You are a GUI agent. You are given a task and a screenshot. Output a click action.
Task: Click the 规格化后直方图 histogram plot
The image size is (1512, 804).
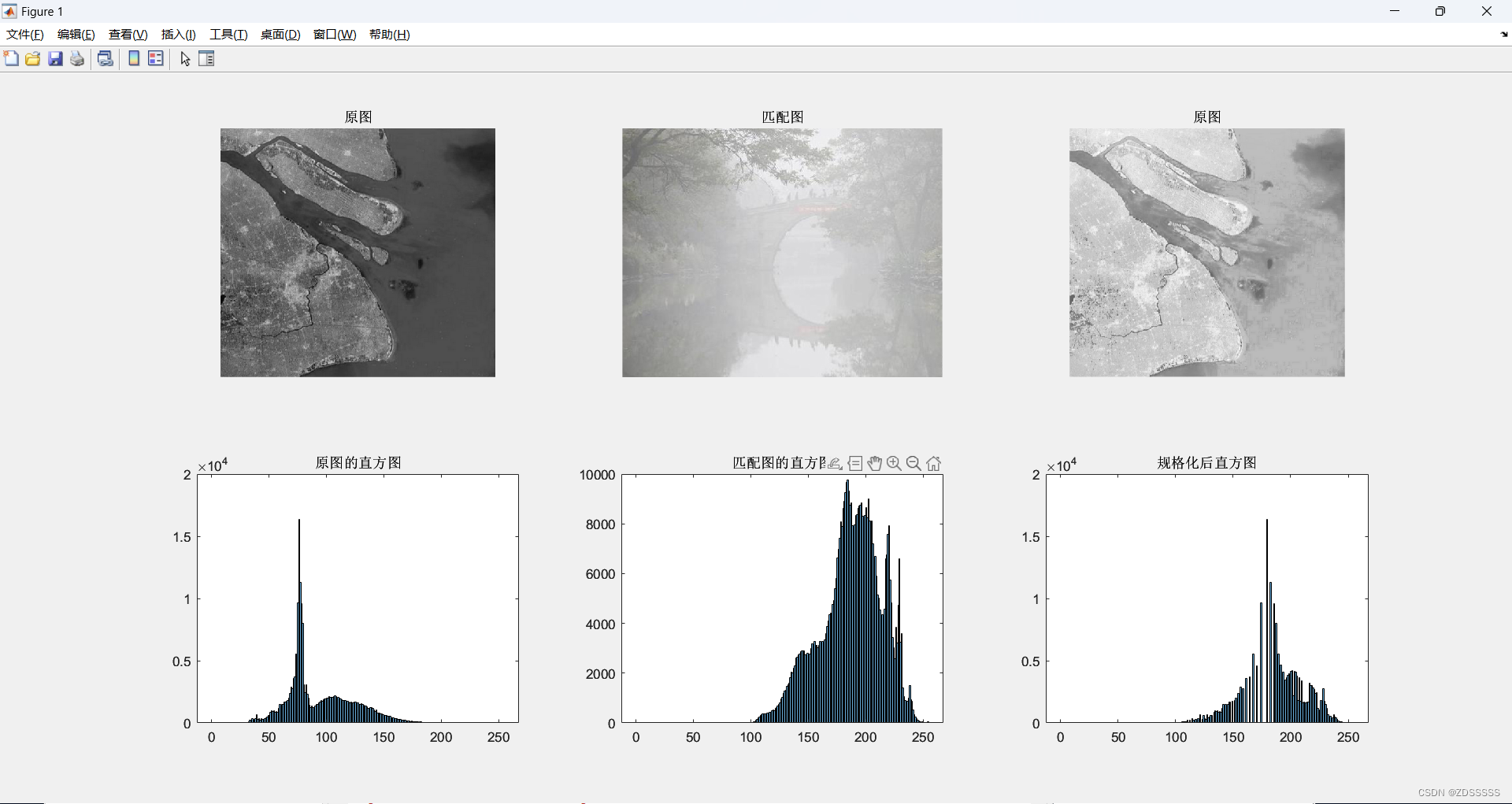[1207, 598]
